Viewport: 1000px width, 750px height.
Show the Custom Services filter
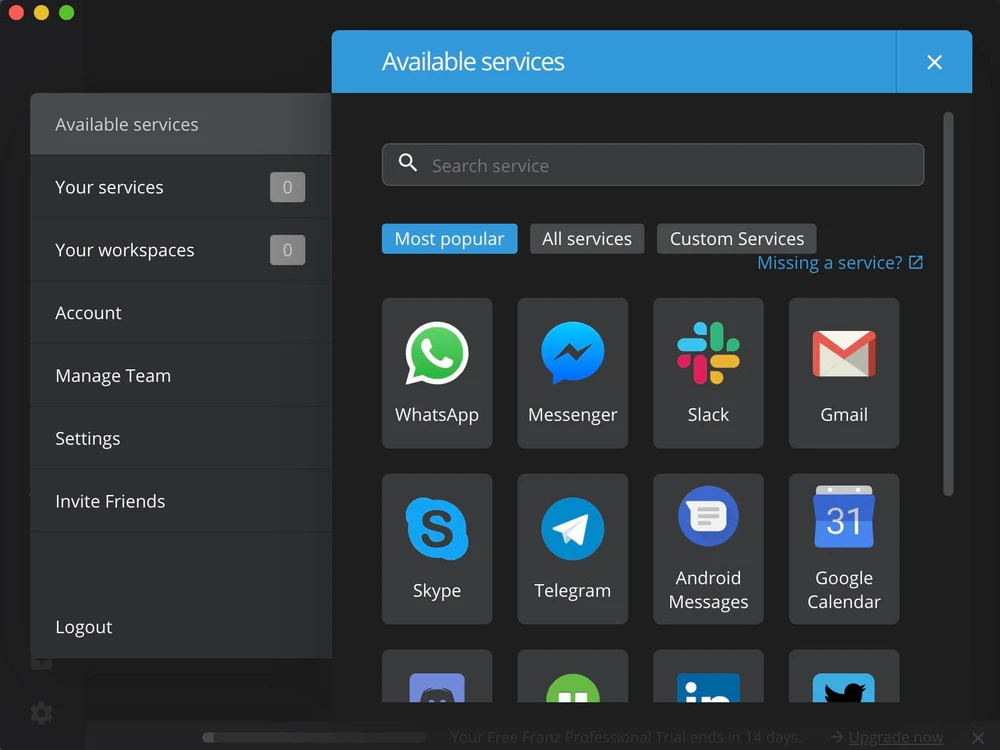click(736, 239)
